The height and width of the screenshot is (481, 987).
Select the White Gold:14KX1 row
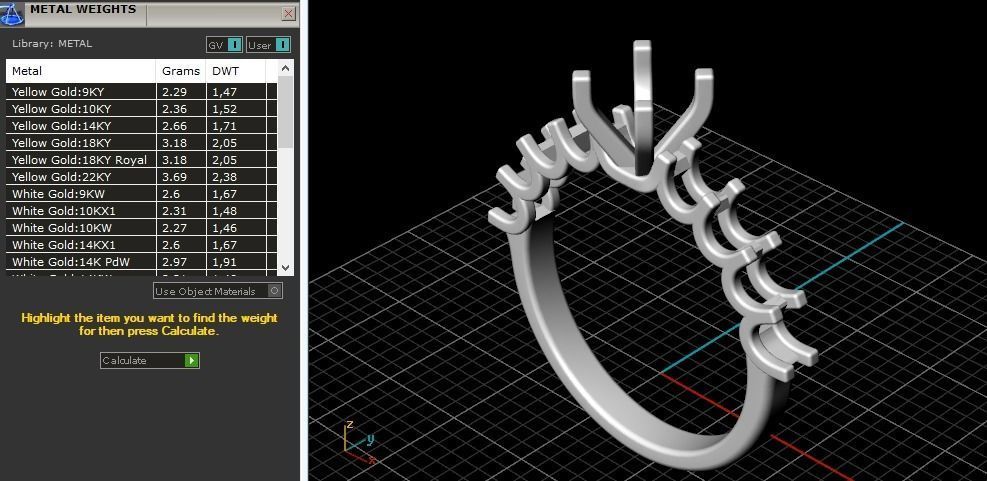(x=142, y=245)
